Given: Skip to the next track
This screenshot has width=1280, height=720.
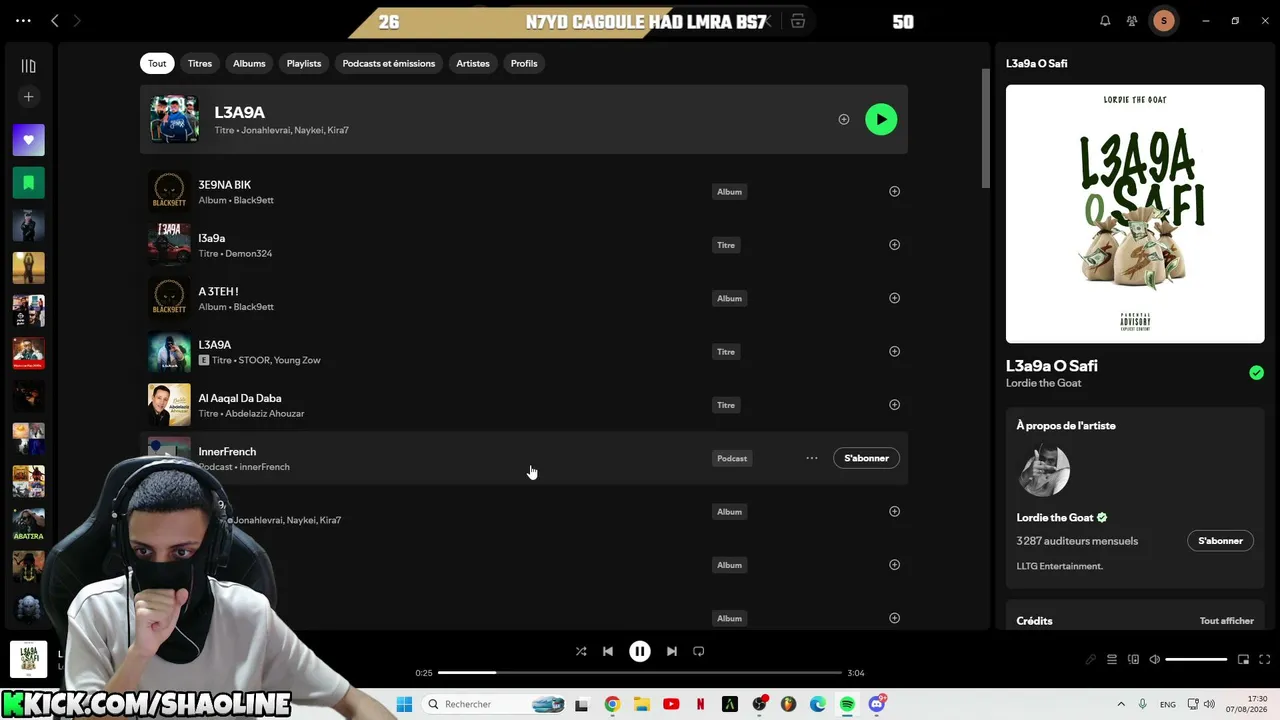Looking at the screenshot, I should click(672, 651).
